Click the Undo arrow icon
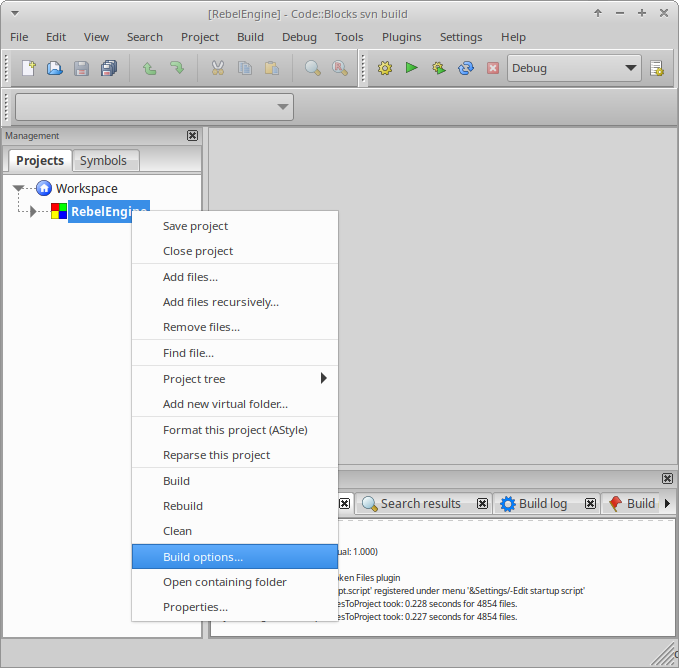The width and height of the screenshot is (679, 668). point(149,68)
